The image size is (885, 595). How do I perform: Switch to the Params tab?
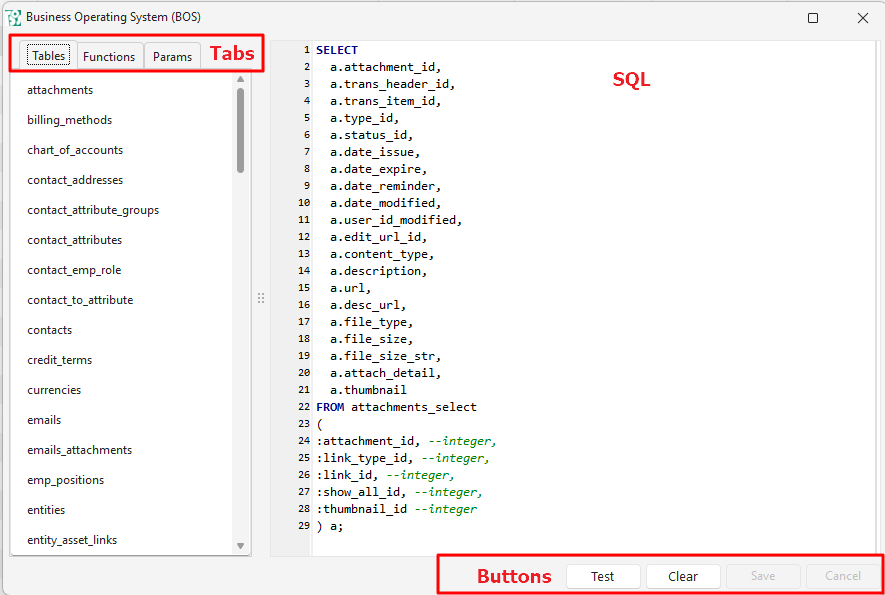click(x=172, y=56)
